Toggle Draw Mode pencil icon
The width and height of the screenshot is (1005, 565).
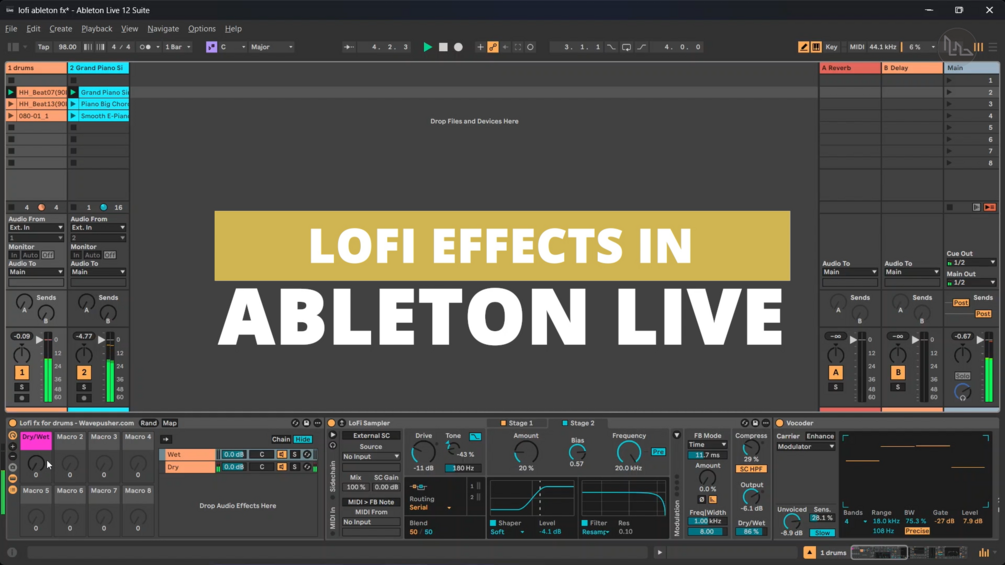click(803, 47)
